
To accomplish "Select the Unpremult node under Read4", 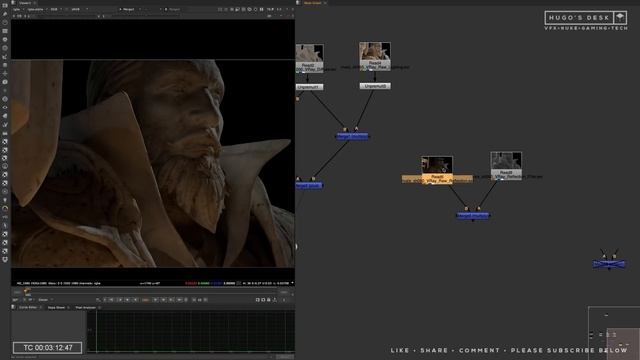I will pos(375,86).
